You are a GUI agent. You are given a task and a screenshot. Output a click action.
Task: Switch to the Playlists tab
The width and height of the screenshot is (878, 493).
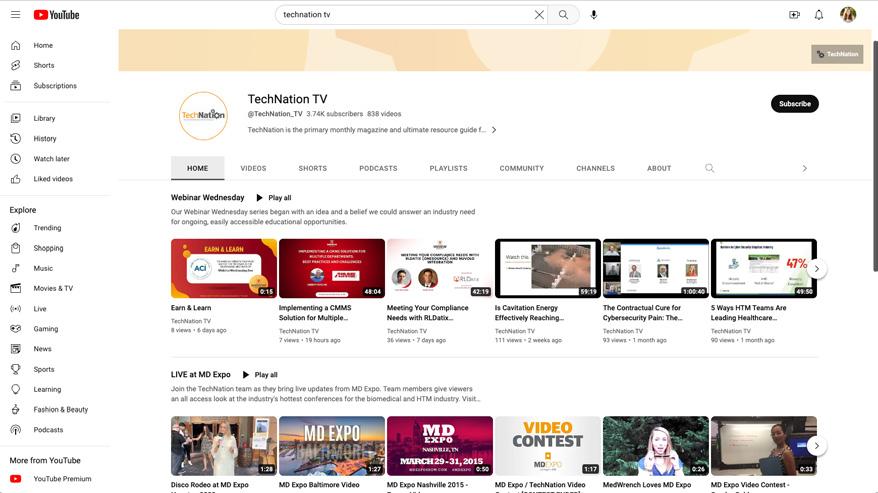(448, 168)
